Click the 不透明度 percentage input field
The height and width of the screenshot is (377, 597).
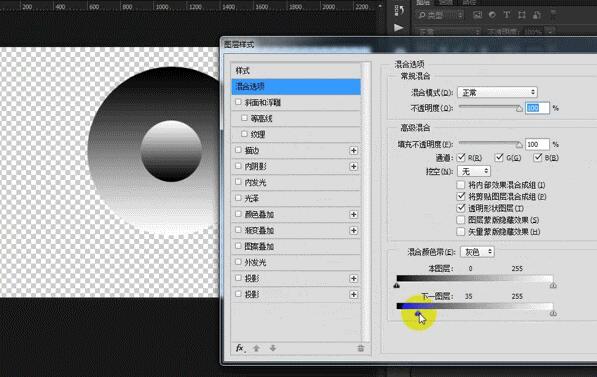[537, 108]
